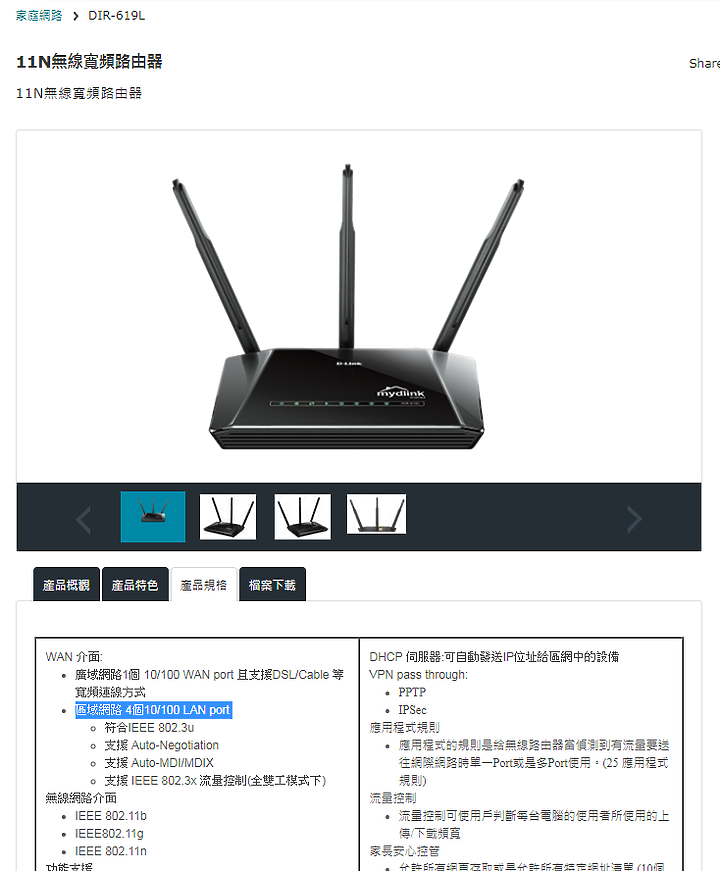Select the first highlighted router thumbnail
This screenshot has height=871, width=720.
click(153, 517)
